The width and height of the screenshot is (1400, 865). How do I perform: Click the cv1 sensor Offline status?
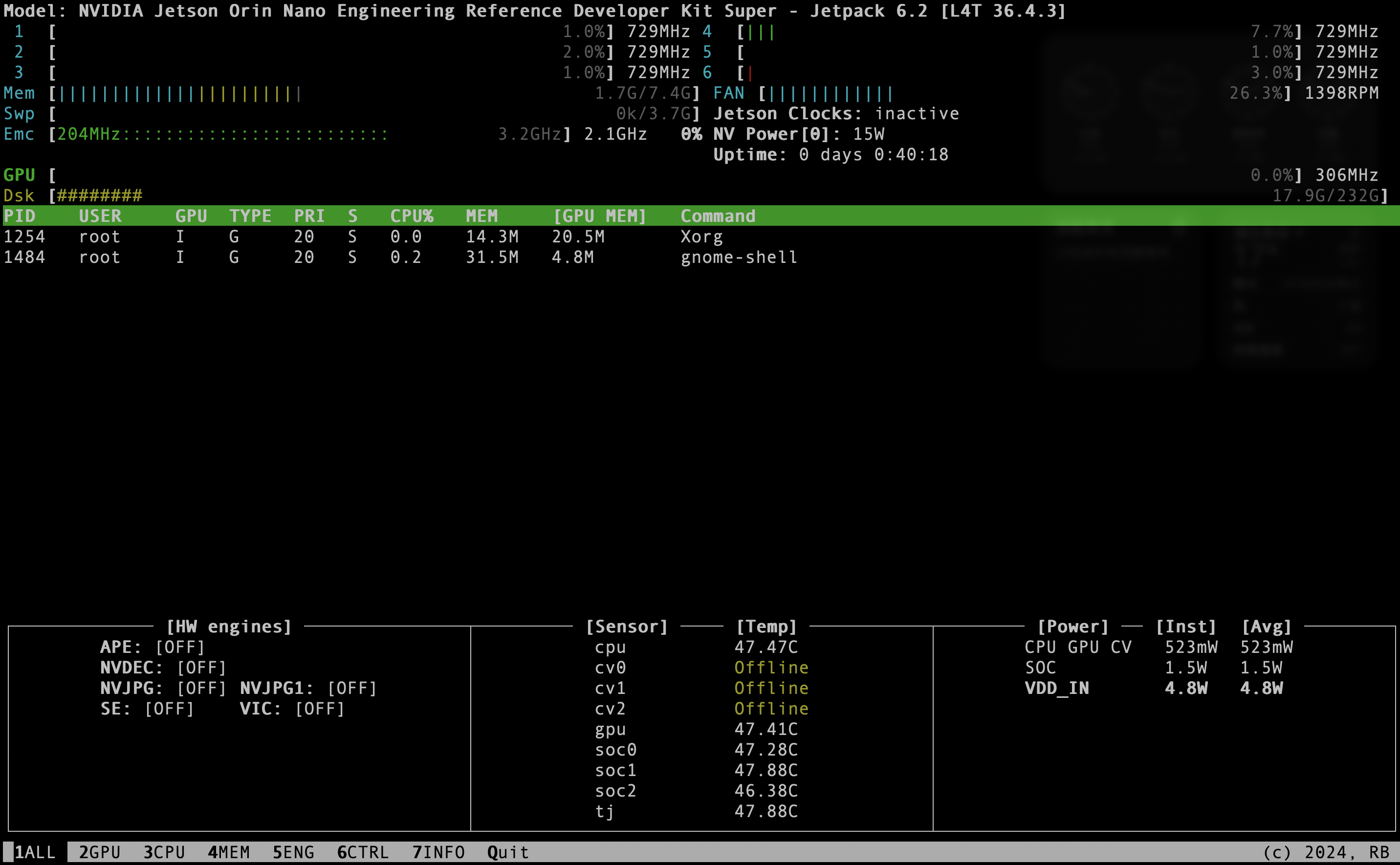tap(771, 688)
